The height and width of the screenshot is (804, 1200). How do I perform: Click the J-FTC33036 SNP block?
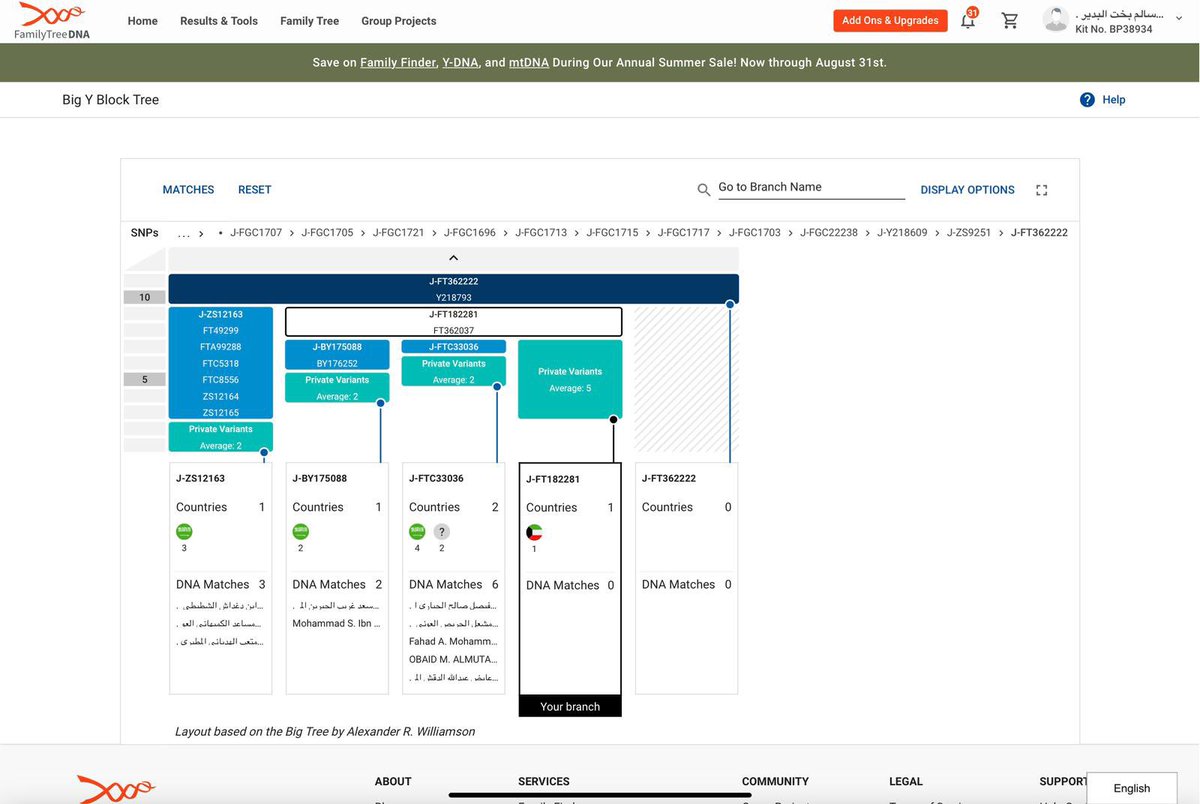[453, 347]
